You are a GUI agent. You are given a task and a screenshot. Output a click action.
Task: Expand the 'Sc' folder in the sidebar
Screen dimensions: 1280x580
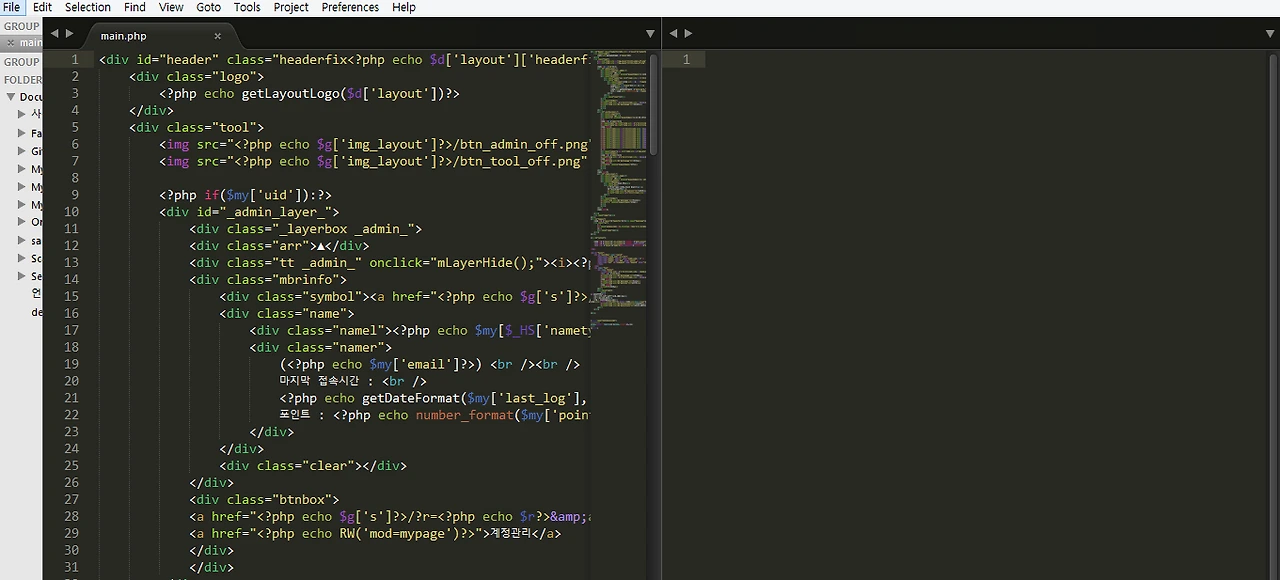click(22, 258)
